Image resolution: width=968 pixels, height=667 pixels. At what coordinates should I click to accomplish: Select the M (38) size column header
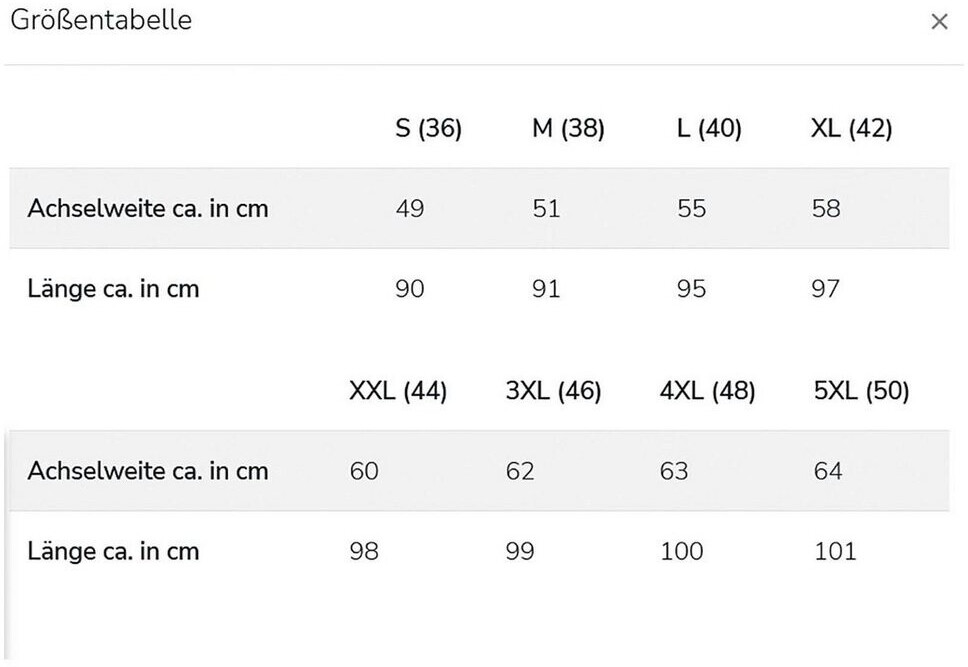[568, 129]
